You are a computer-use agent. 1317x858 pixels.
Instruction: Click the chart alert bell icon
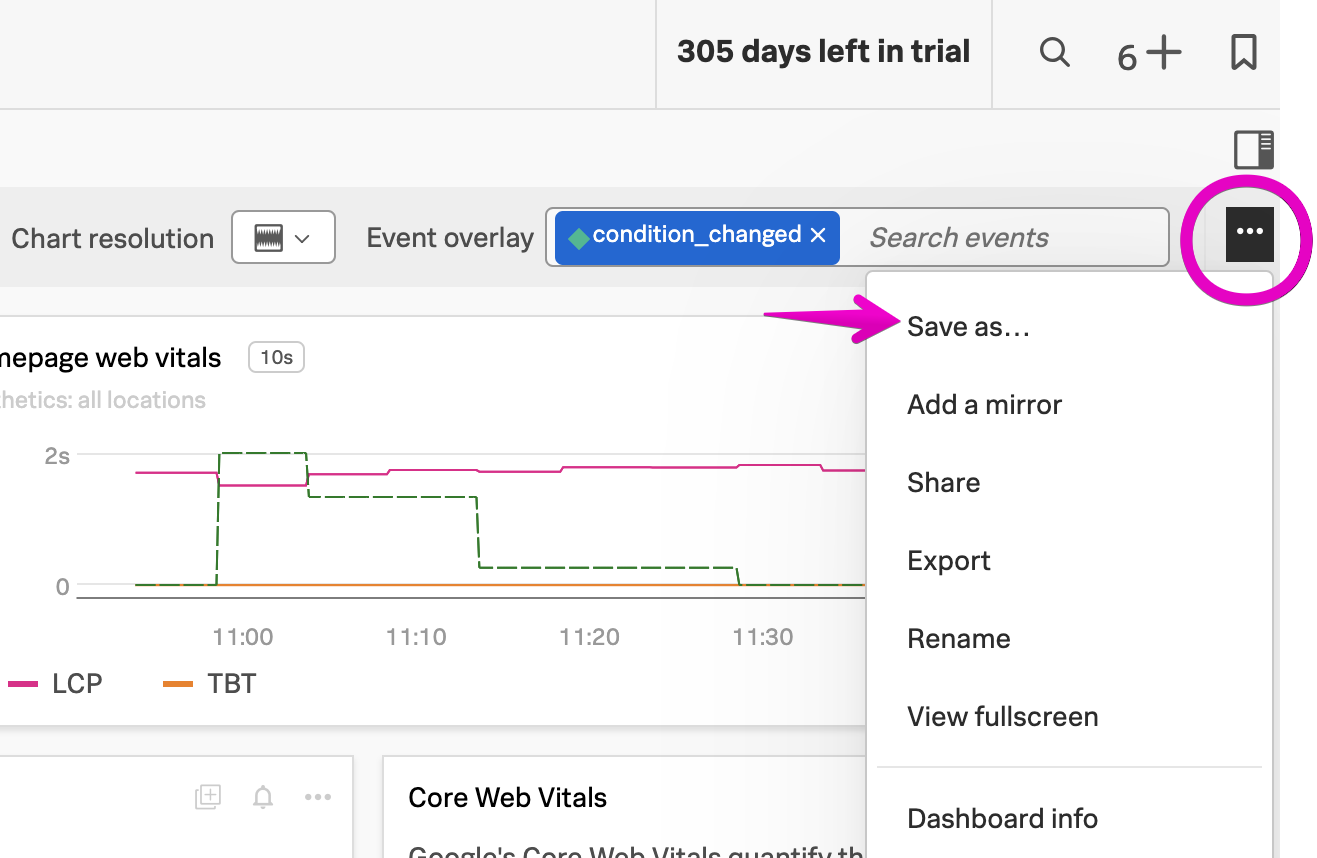click(x=263, y=797)
